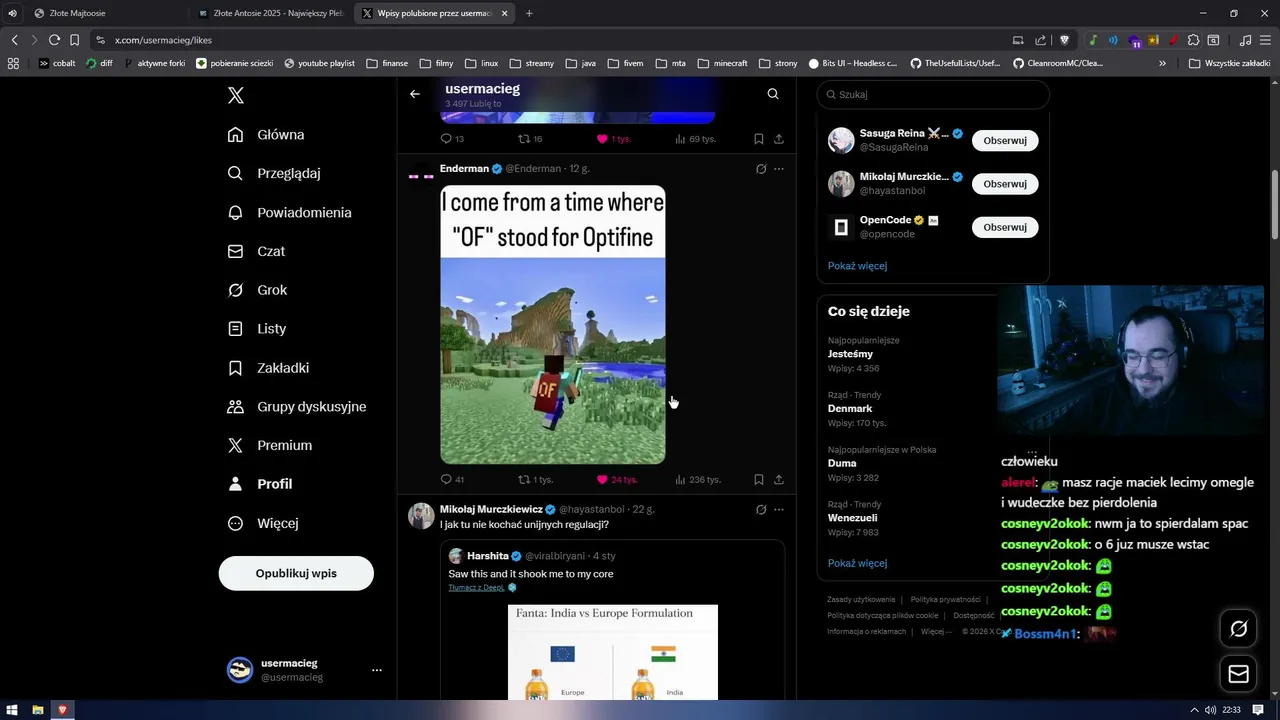This screenshot has width=1280, height=720.
Task: Go to Profil page
Action: 260,484
